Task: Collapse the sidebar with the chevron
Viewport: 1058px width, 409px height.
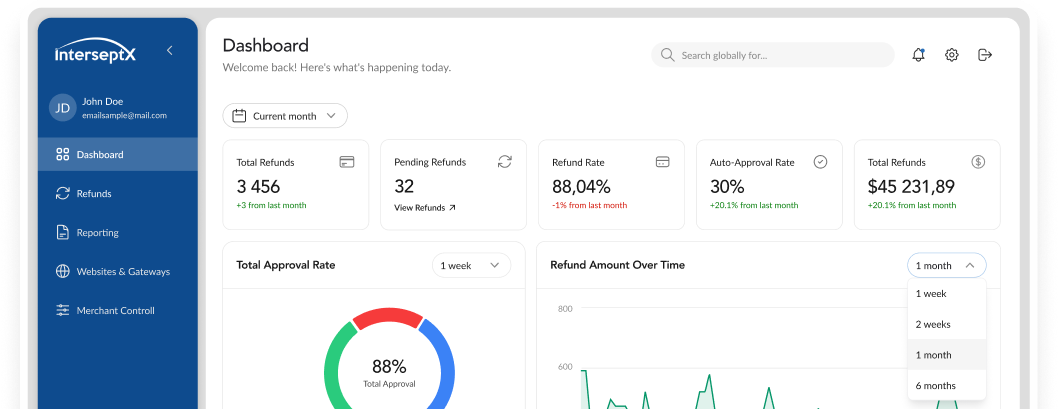Action: tap(169, 51)
